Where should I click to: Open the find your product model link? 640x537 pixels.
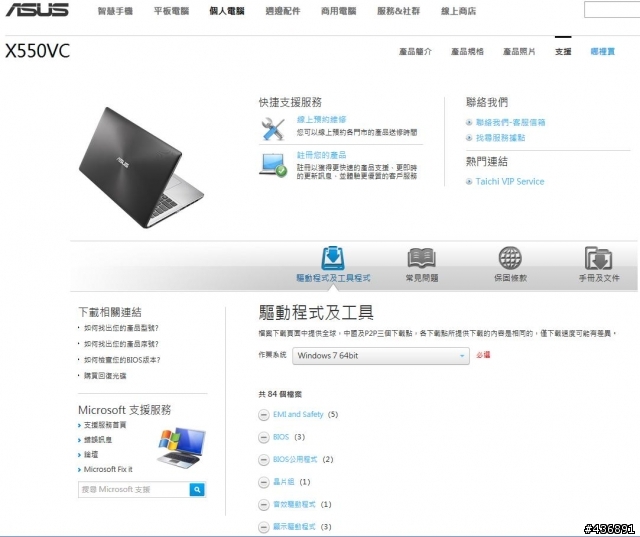(121, 328)
